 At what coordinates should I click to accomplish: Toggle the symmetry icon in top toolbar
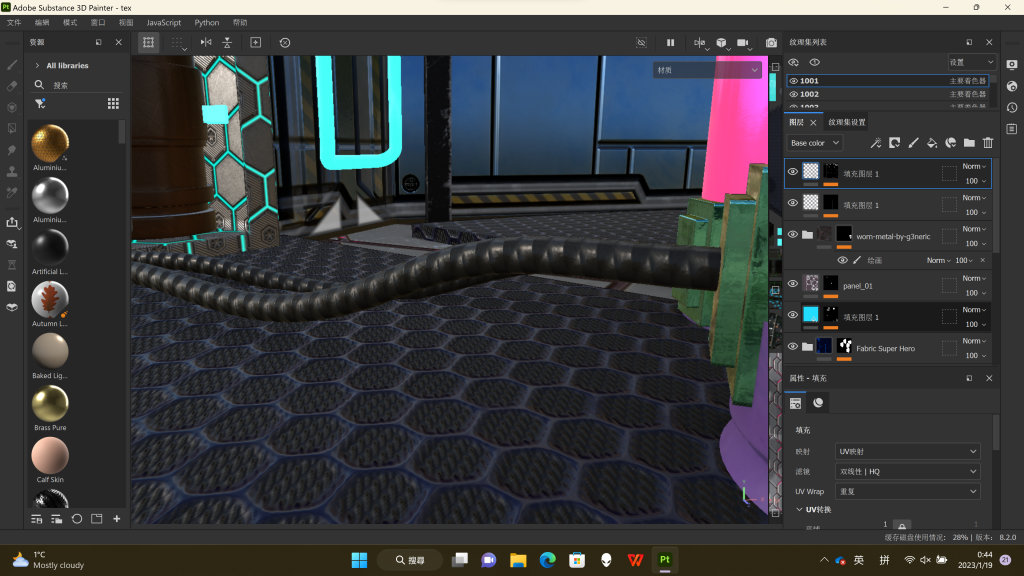206,42
